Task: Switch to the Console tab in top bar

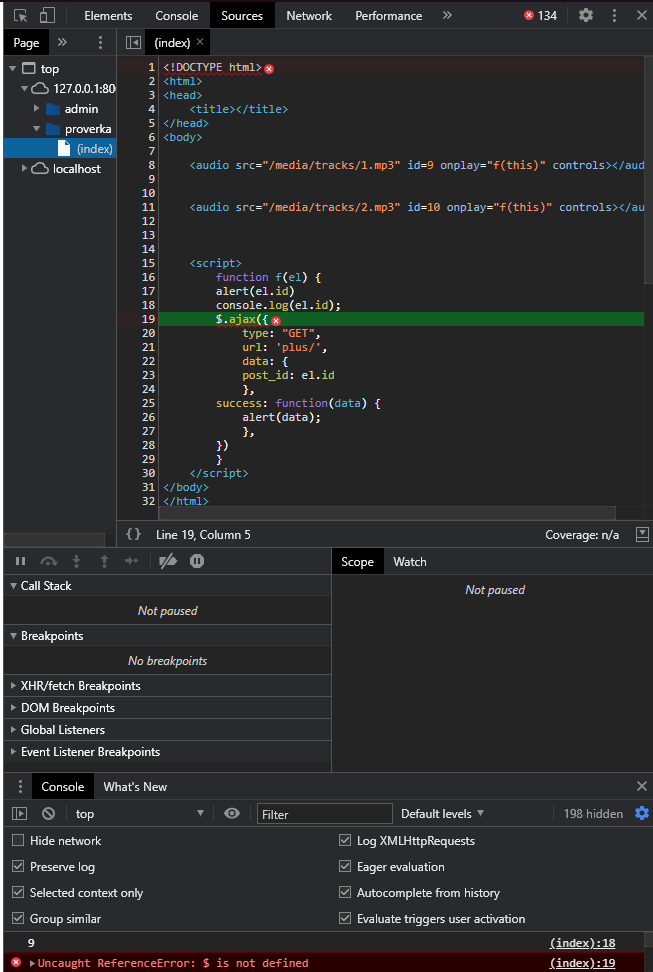Action: [x=177, y=15]
